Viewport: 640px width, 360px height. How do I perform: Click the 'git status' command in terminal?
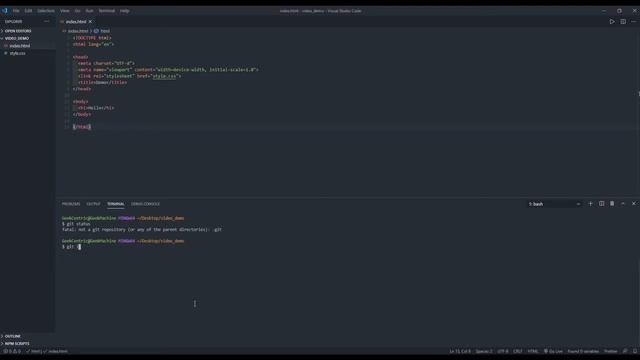(x=78, y=224)
